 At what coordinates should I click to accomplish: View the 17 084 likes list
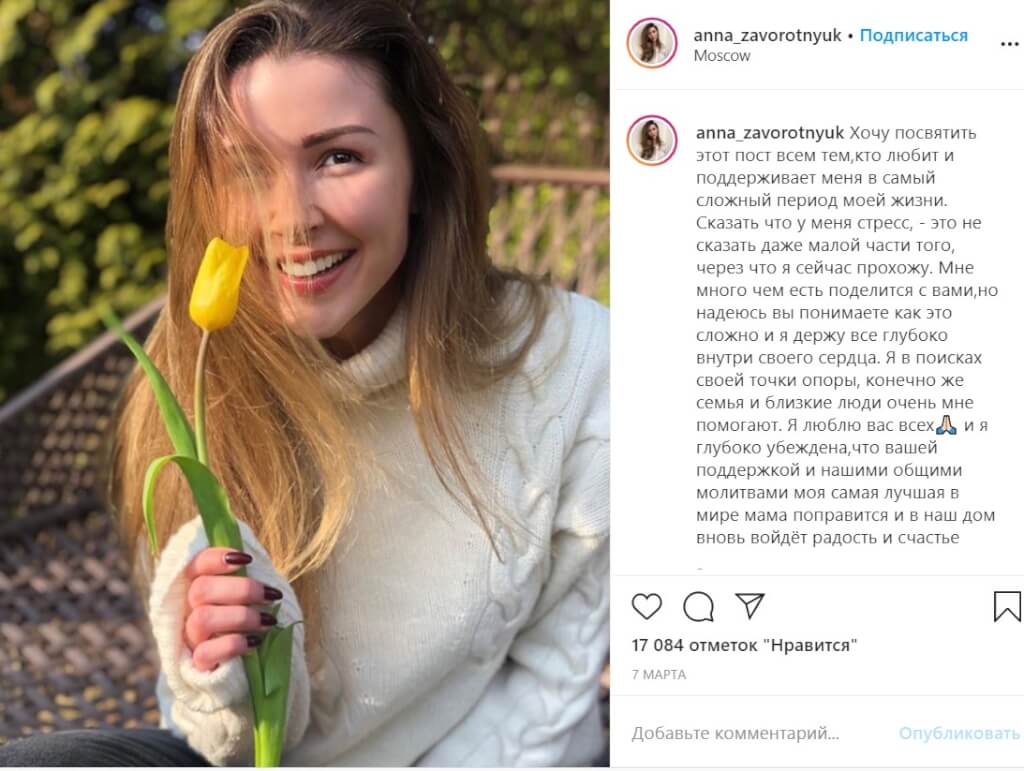point(744,645)
